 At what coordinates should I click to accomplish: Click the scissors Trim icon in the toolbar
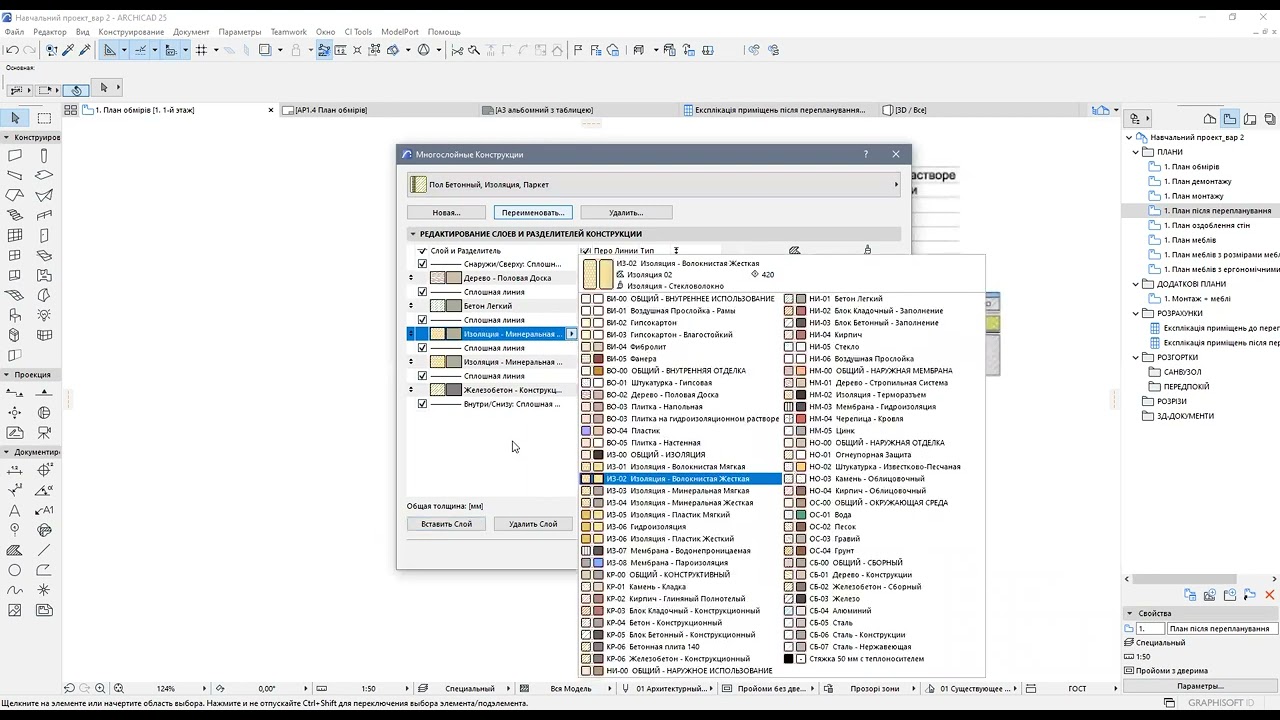[x=457, y=50]
